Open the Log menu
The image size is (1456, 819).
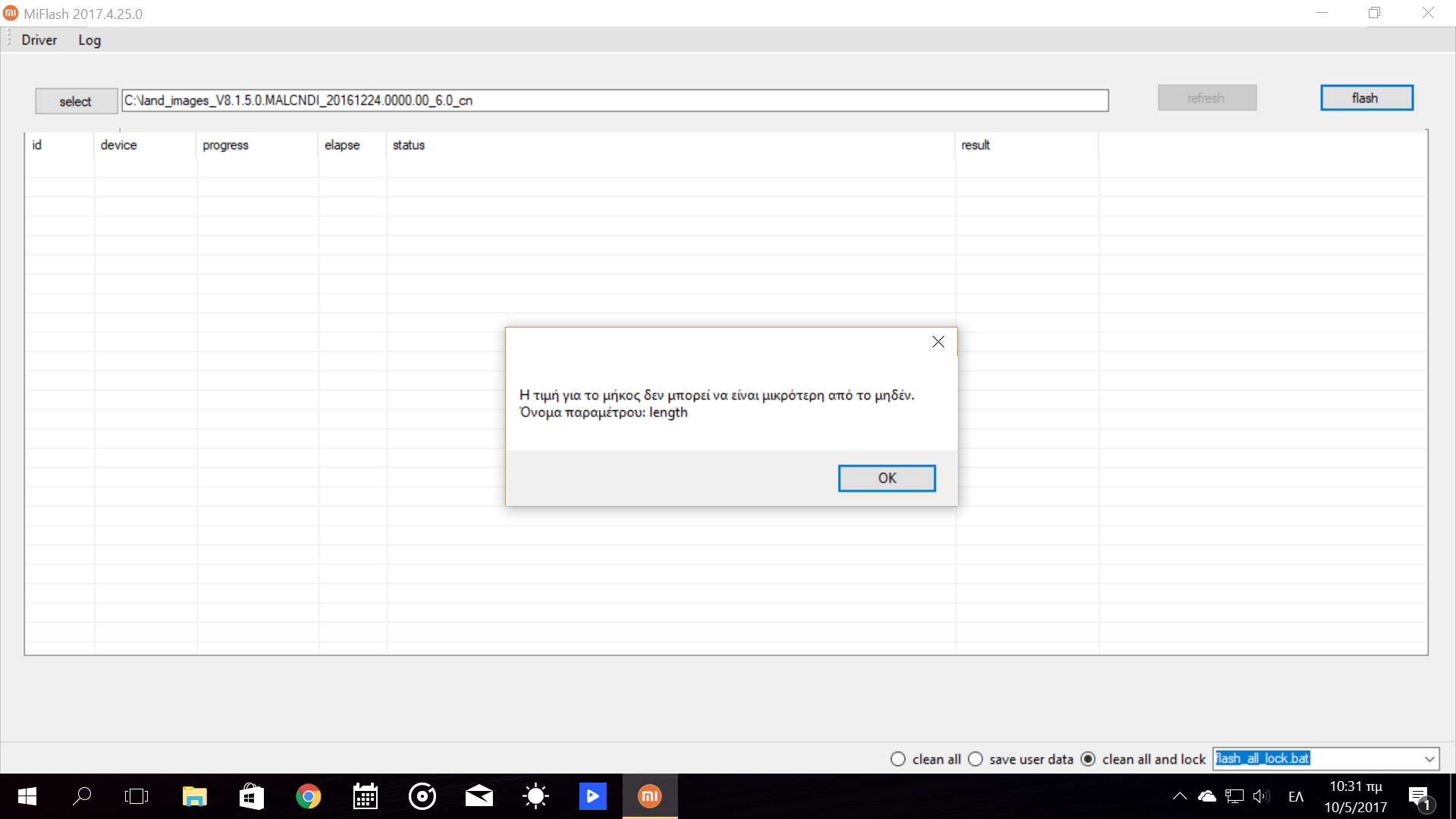pos(89,40)
